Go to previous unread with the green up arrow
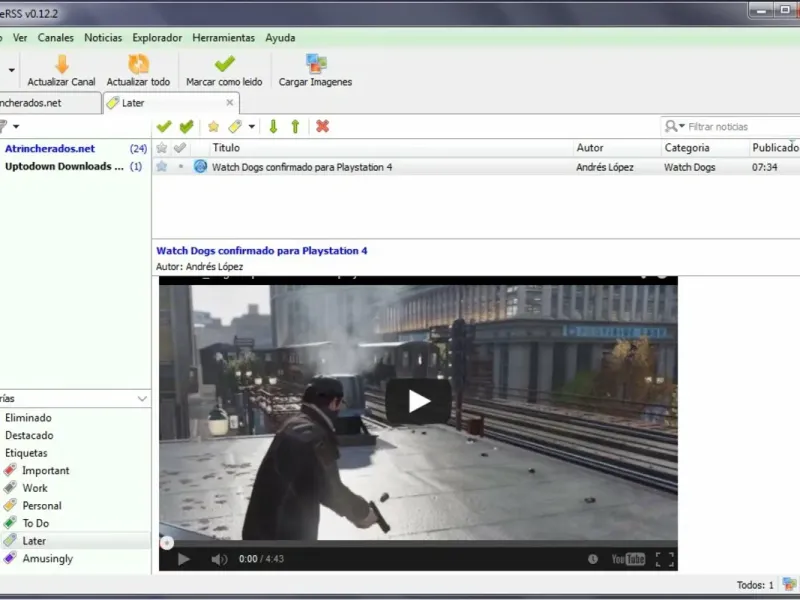The width and height of the screenshot is (800, 600). click(295, 126)
